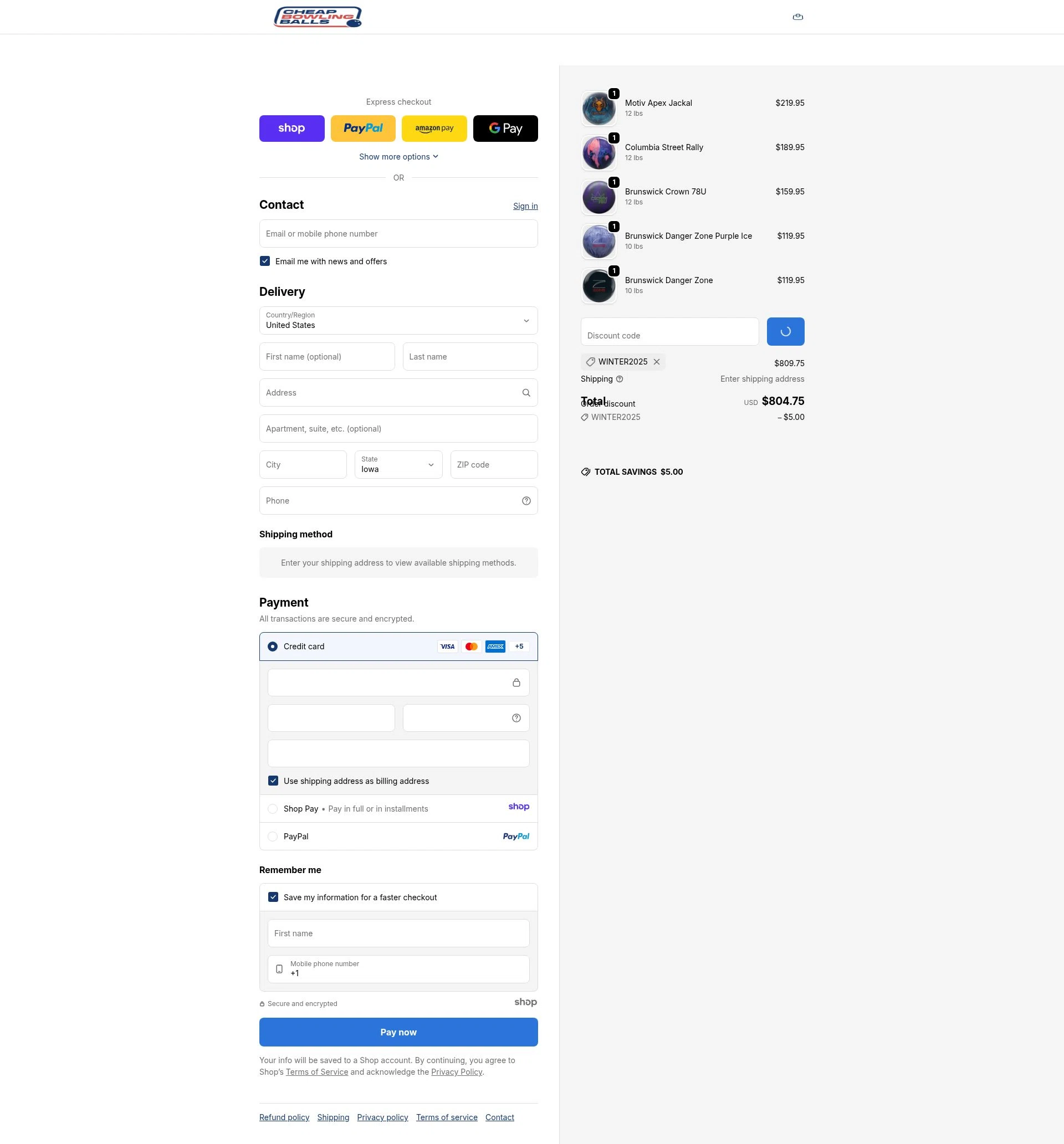Open the cart icon in header
Viewport: 1064px width, 1144px height.
pos(797,17)
